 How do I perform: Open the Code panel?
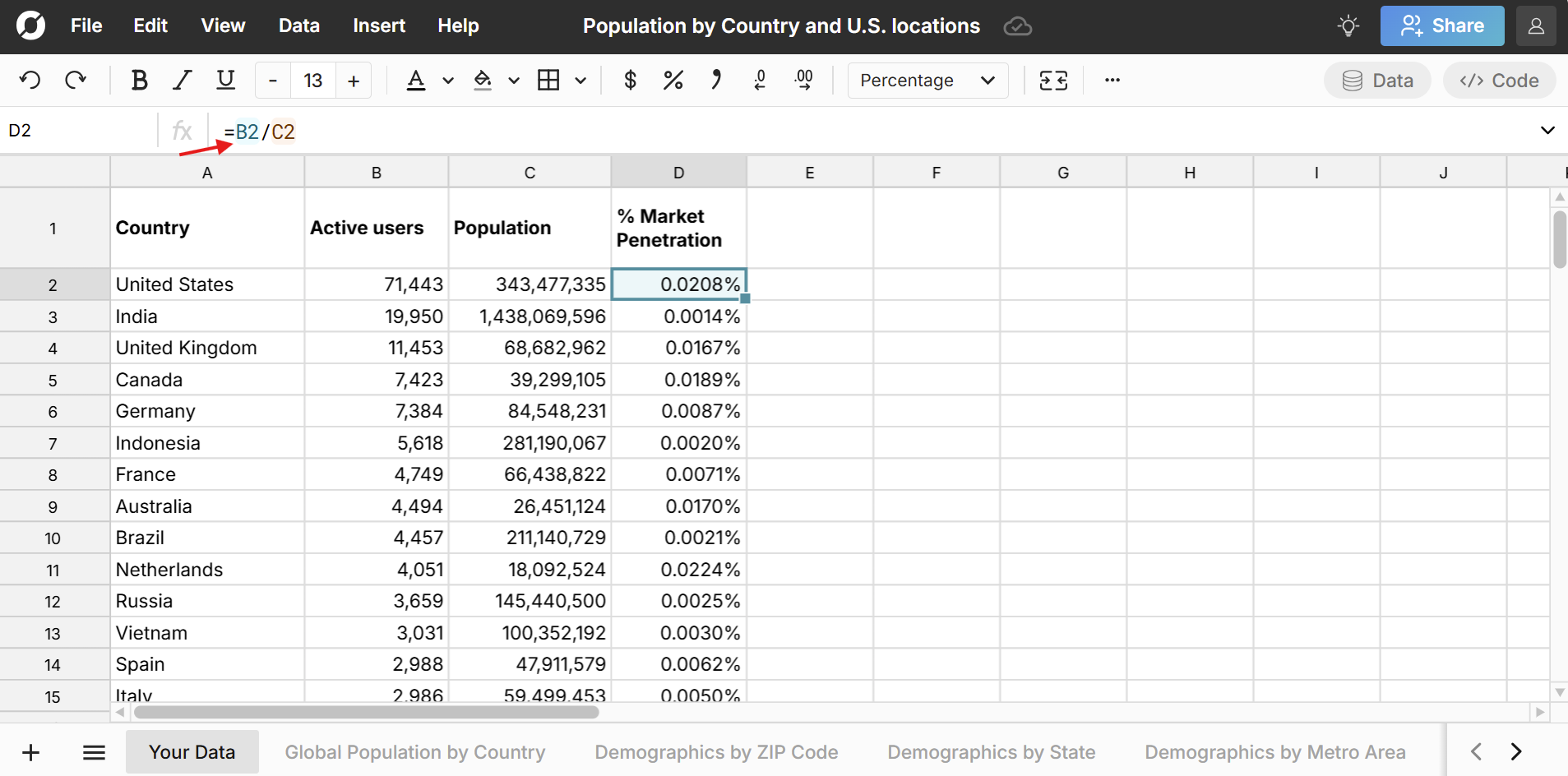(x=1497, y=80)
